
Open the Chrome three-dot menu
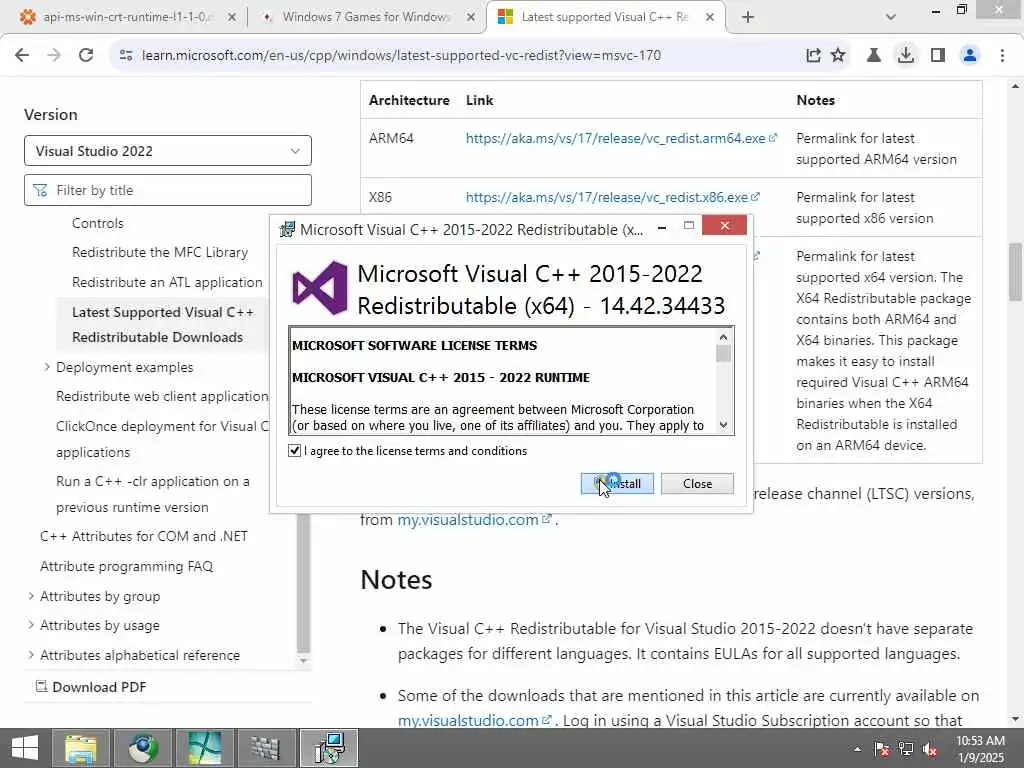point(1002,56)
